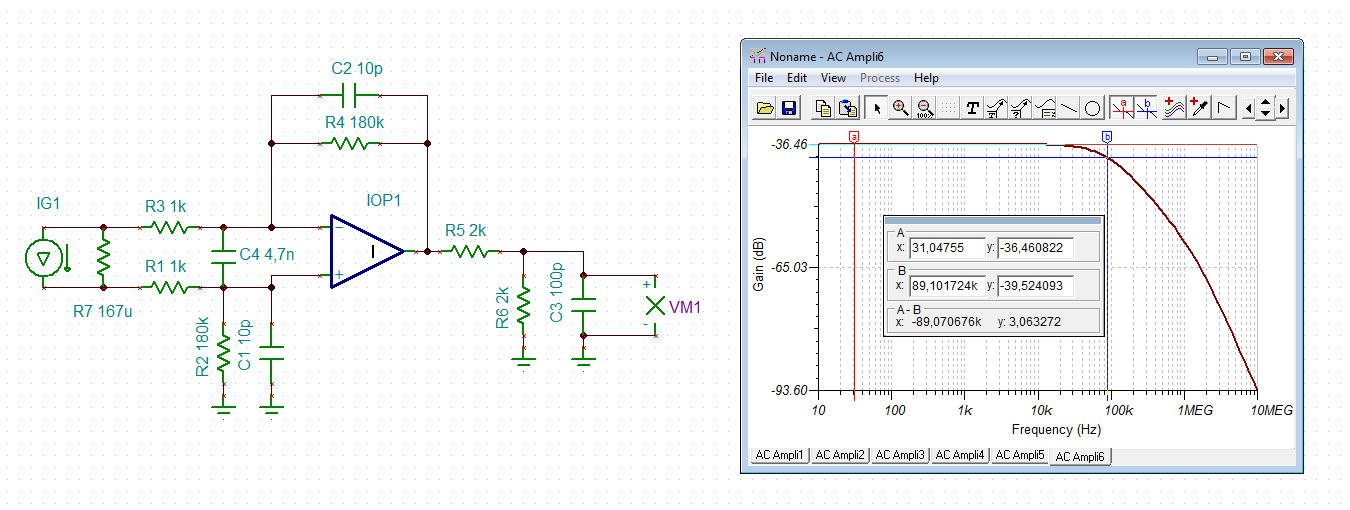Select capacitor C1 10p
Screen dimensions: 1350x510
[272, 353]
